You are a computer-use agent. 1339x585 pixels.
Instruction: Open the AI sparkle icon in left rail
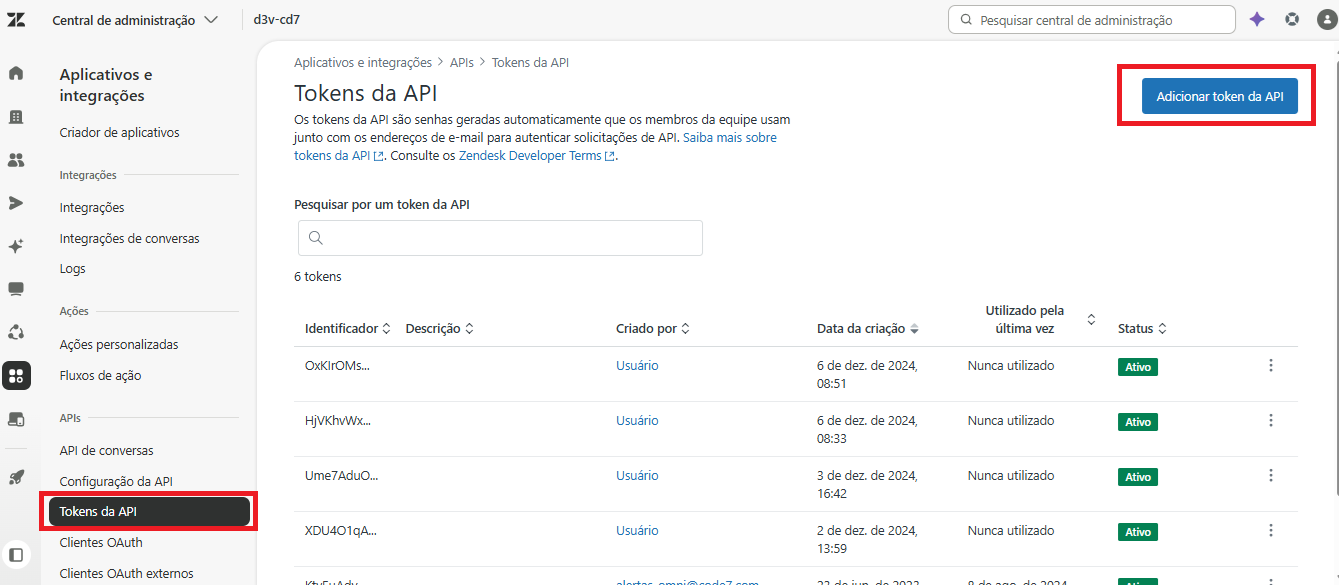[x=16, y=246]
